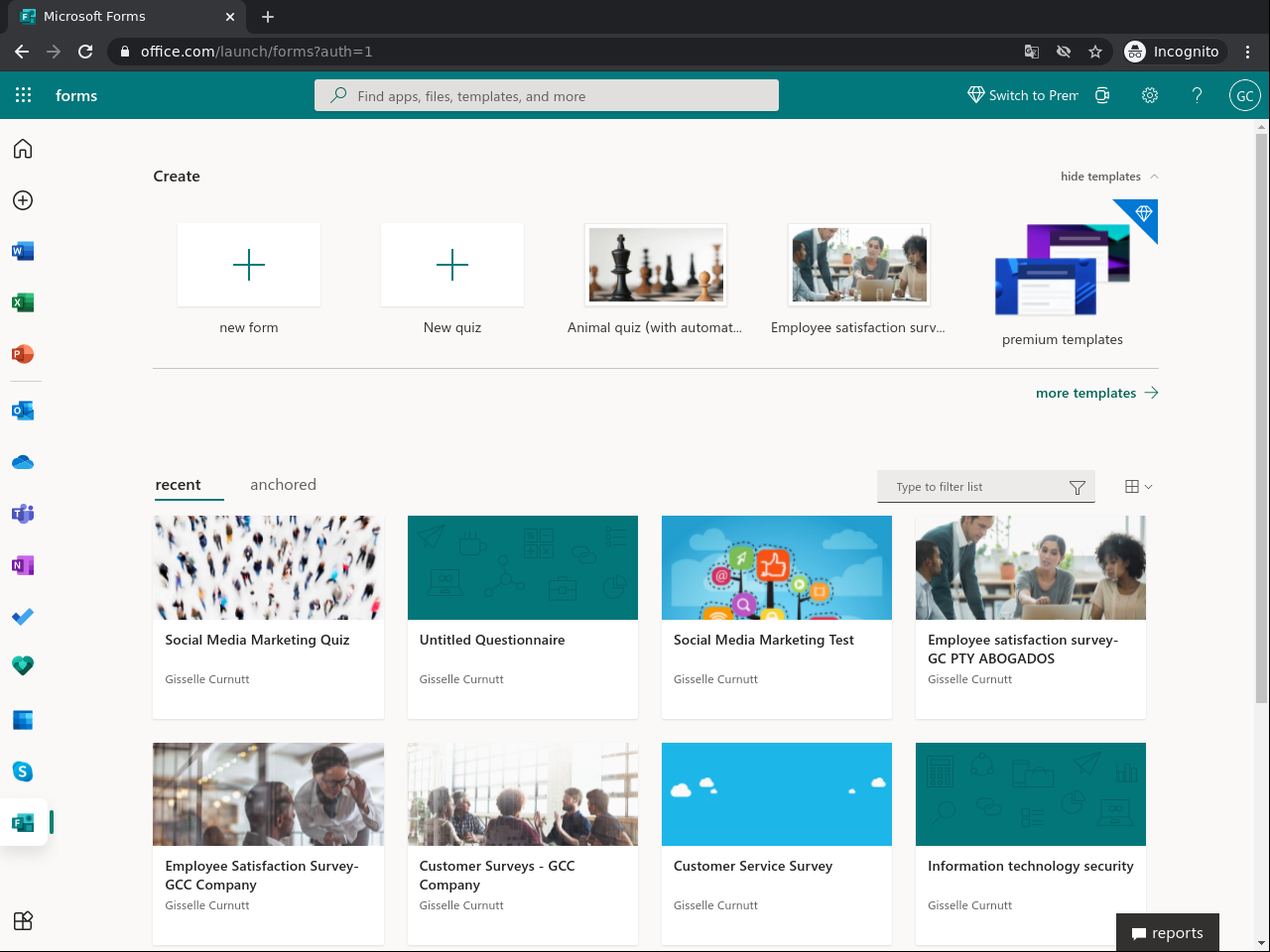The width and height of the screenshot is (1270, 952).
Task: Open the more templates link
Action: tap(1096, 393)
